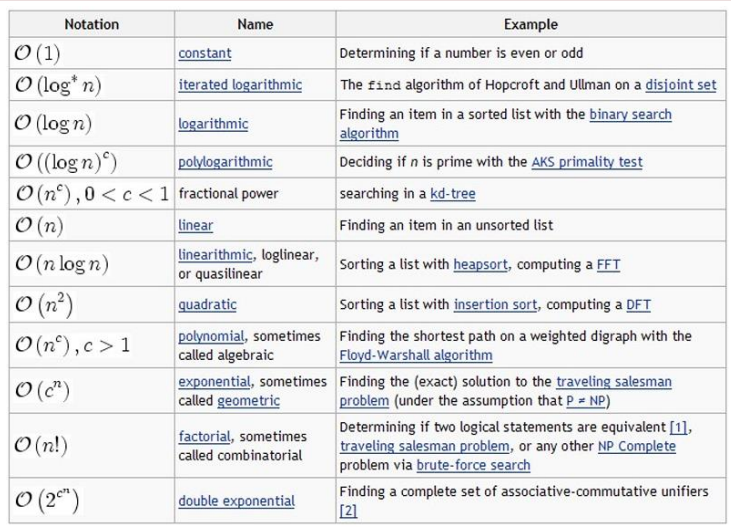Follow the iterated logarithmic link
The height and width of the screenshot is (528, 731).
(240, 85)
